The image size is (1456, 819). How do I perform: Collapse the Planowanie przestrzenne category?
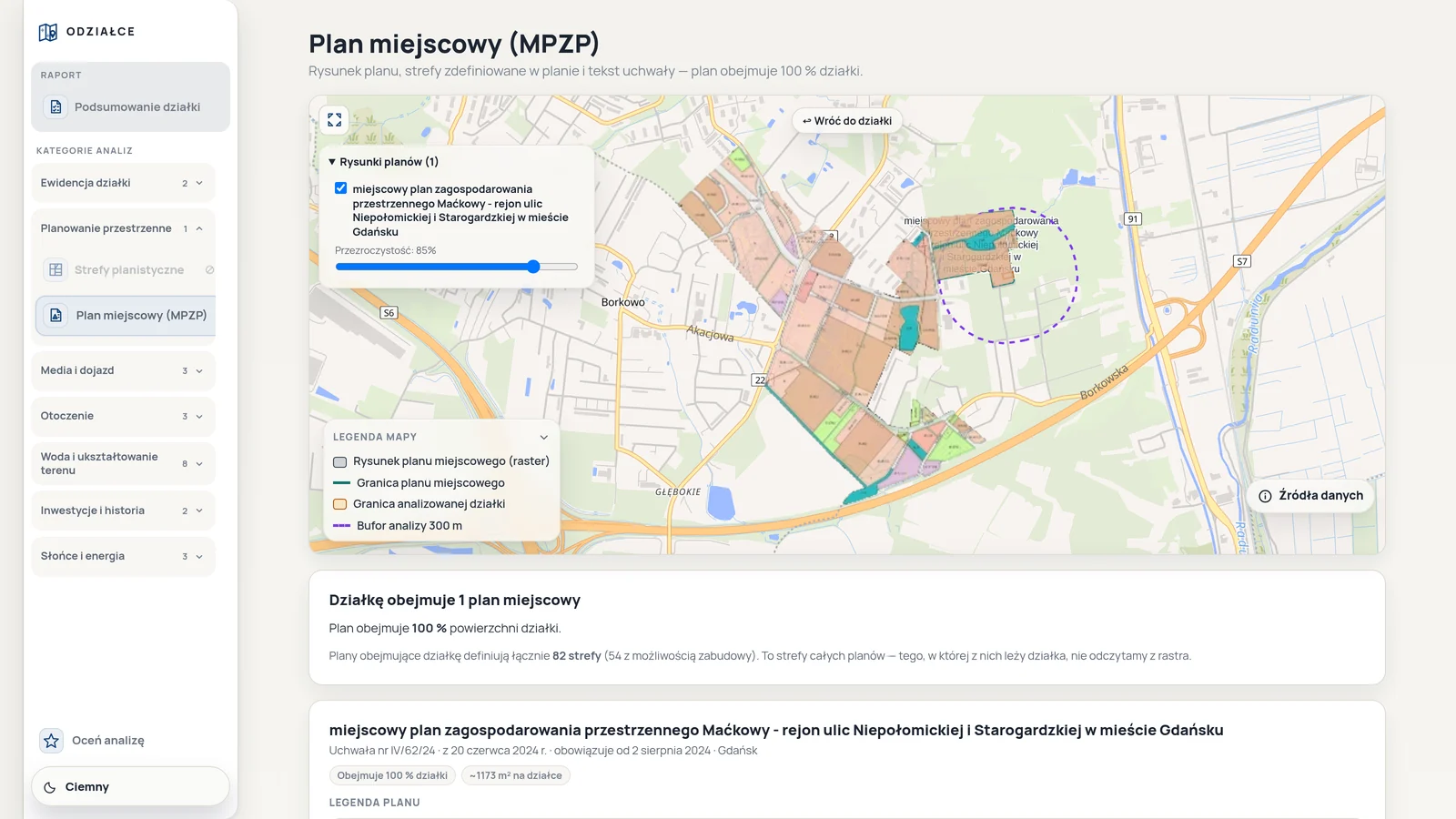point(123,228)
